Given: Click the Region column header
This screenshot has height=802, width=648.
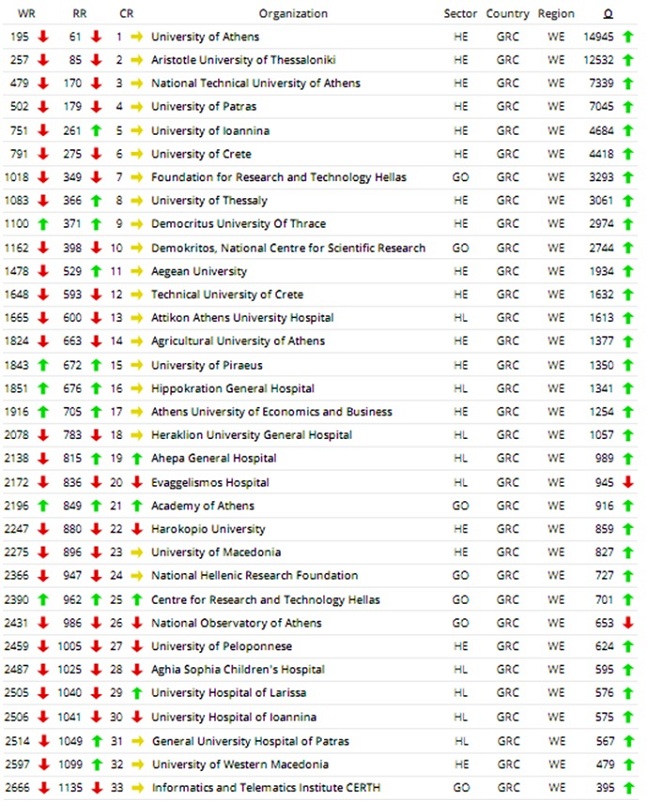Looking at the screenshot, I should 556,14.
